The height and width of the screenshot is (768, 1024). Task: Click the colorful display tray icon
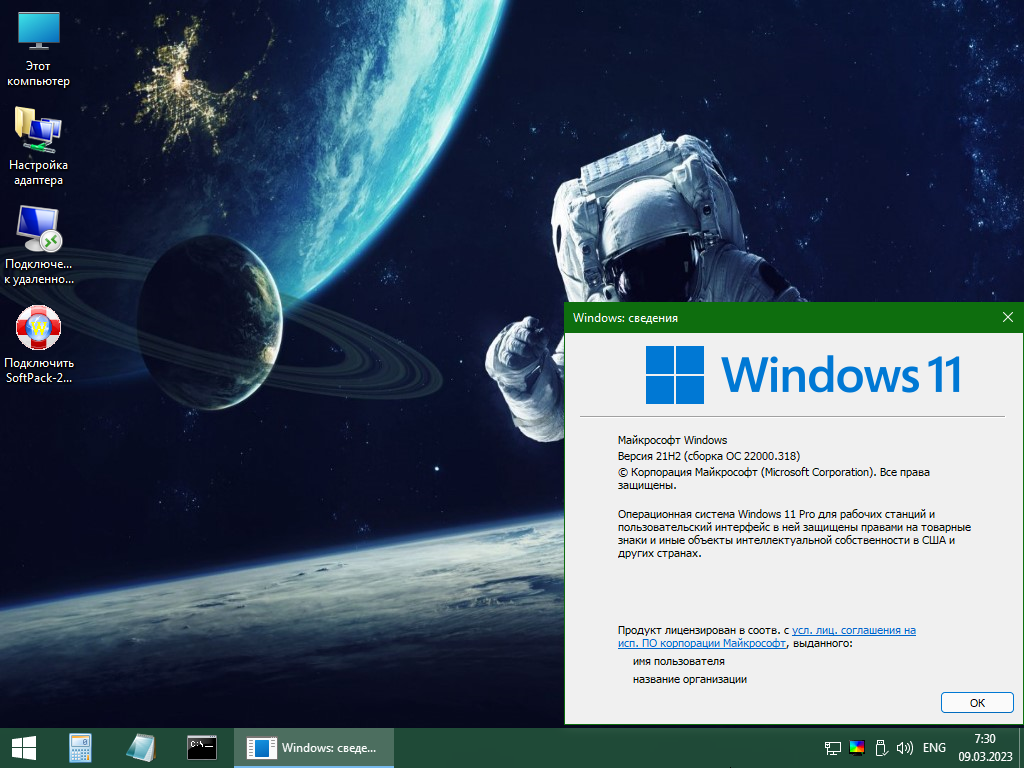click(857, 748)
